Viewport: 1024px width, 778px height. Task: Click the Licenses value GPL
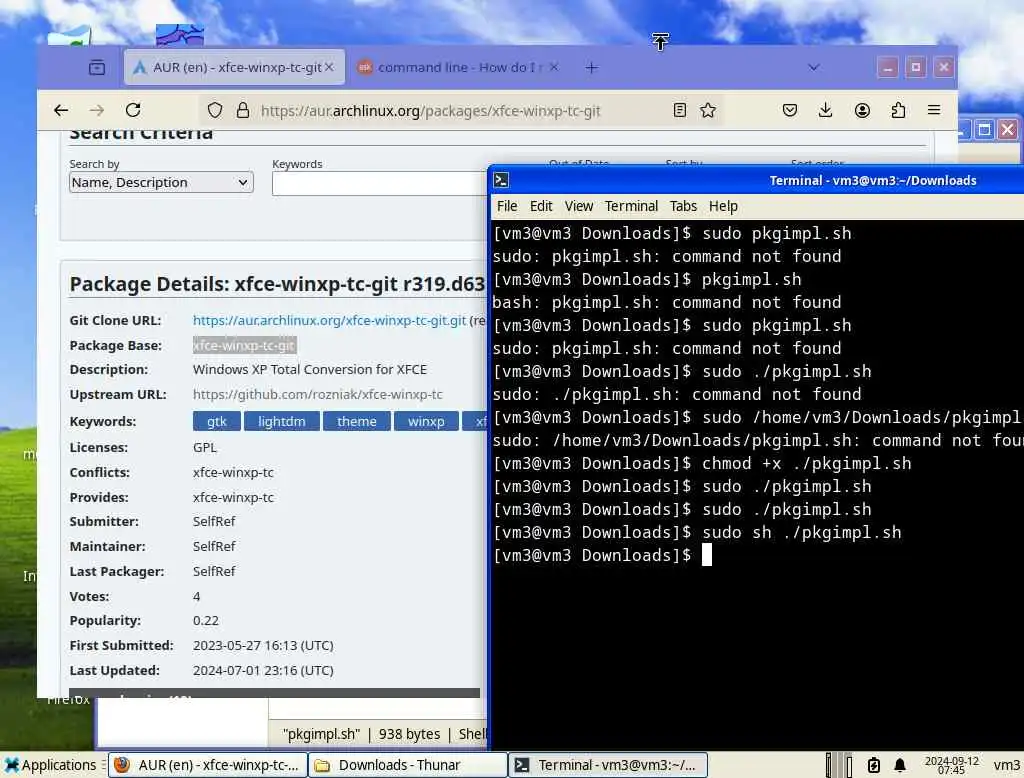[x=204, y=447]
